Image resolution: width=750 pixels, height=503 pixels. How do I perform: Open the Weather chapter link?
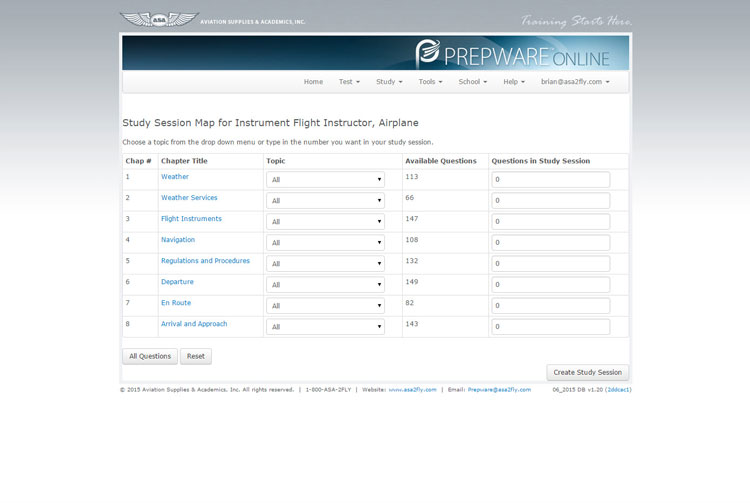[x=175, y=177]
